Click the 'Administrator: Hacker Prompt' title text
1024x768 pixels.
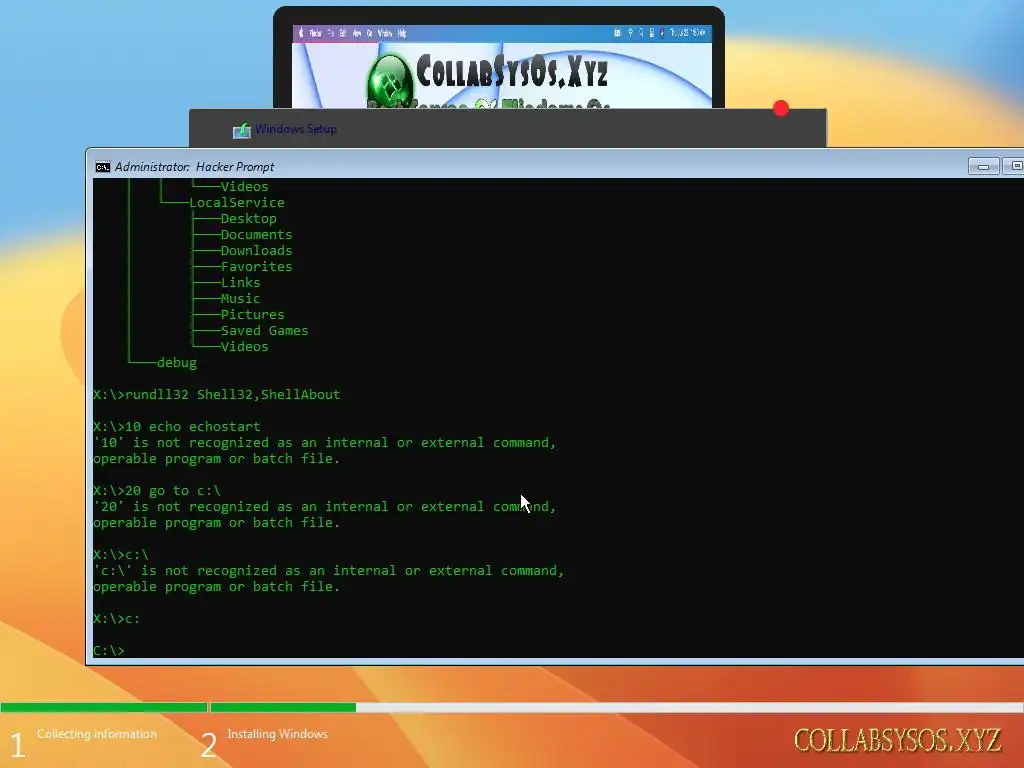pyautogui.click(x=195, y=167)
